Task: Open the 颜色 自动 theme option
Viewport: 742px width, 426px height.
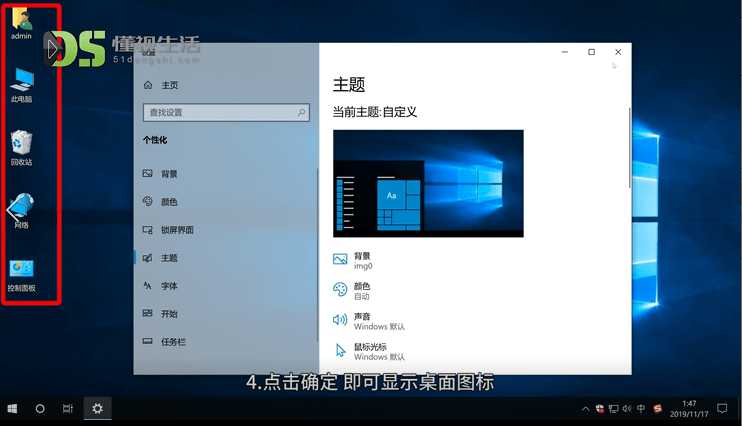Action: tap(352, 291)
